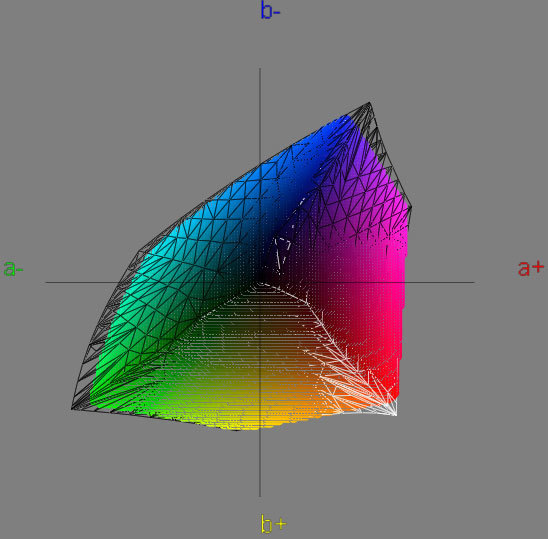The height and width of the screenshot is (539, 548).
Task: Click the right-side vertex of the black wireframe
Action: pyautogui.click(x=411, y=207)
